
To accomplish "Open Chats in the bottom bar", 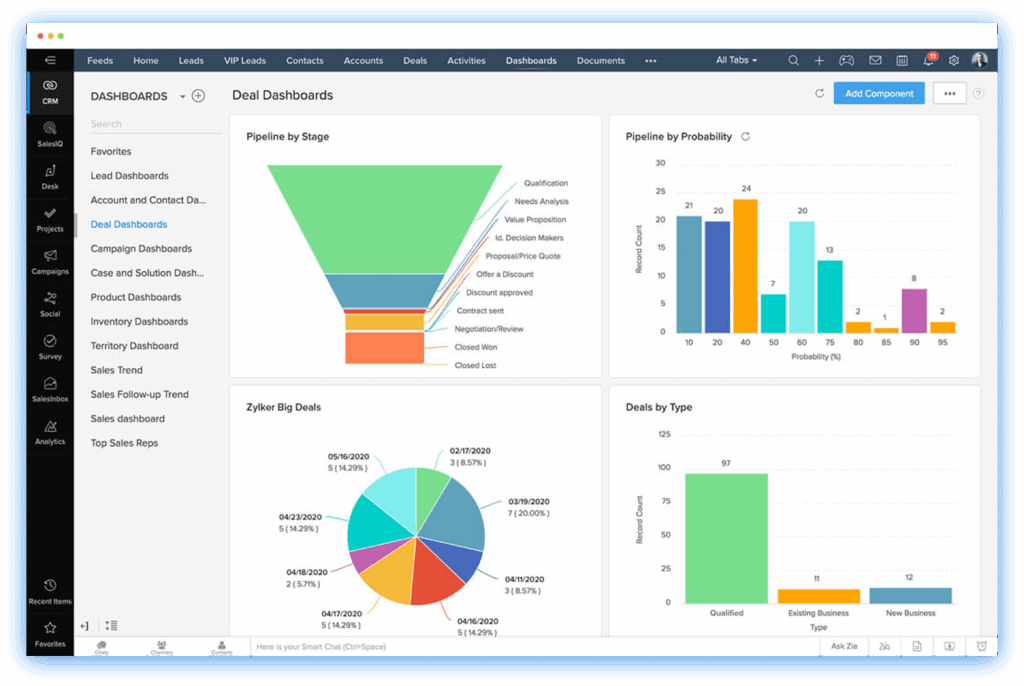I will coord(102,647).
